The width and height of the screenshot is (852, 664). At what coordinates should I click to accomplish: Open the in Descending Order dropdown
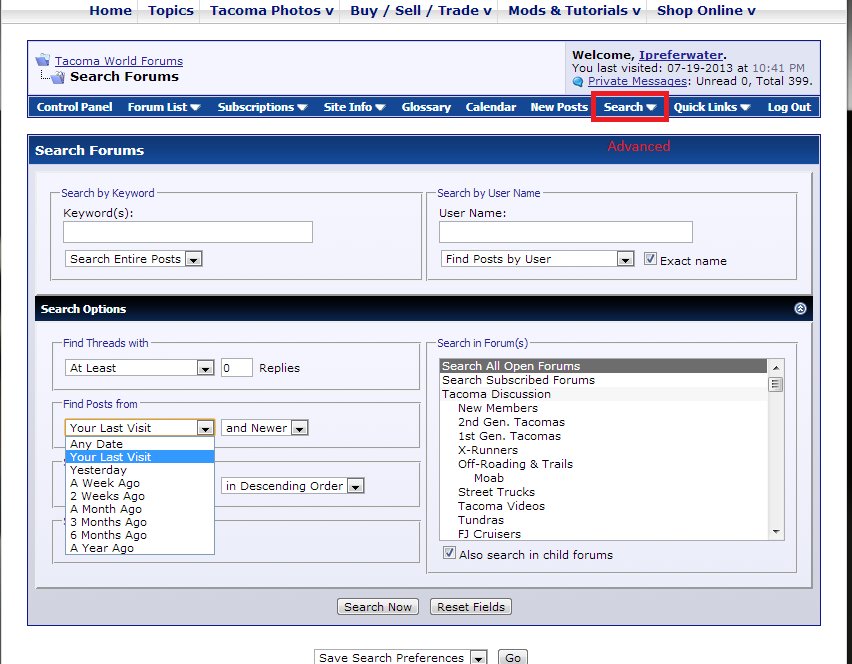pos(292,486)
